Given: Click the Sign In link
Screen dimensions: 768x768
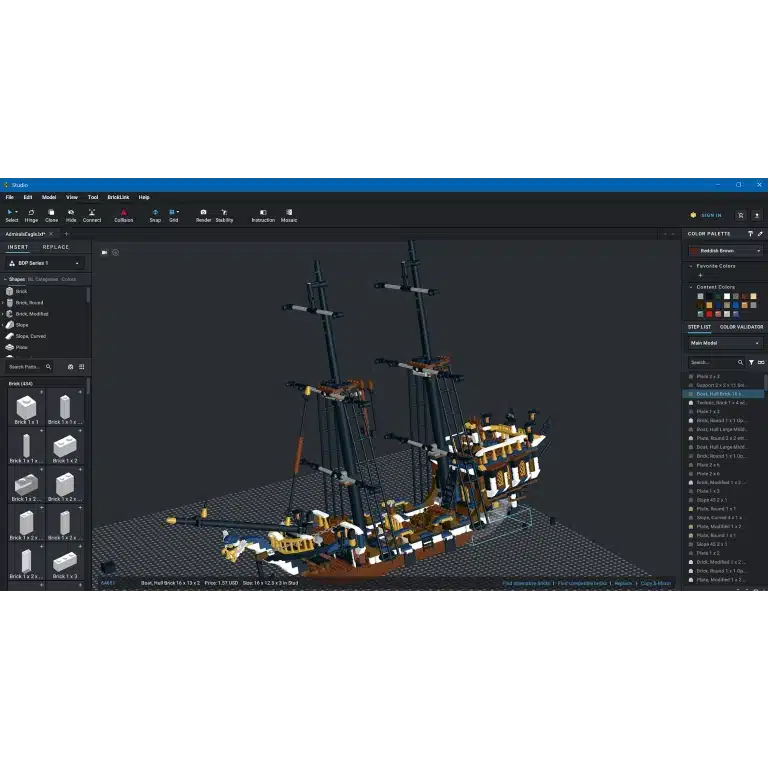Looking at the screenshot, I should tap(711, 216).
